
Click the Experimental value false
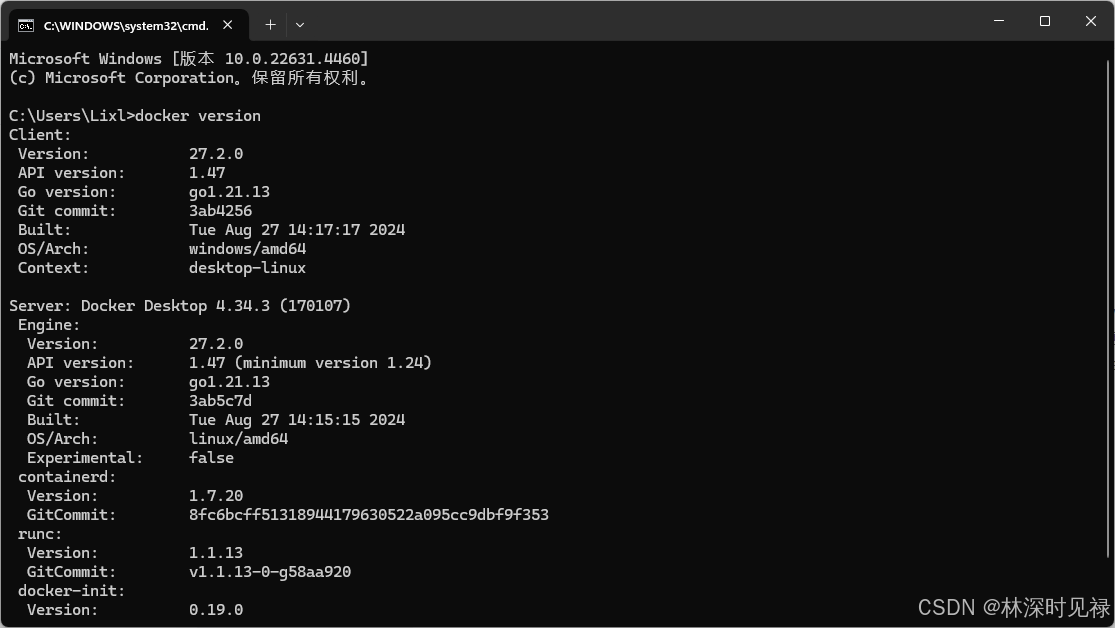click(x=211, y=458)
